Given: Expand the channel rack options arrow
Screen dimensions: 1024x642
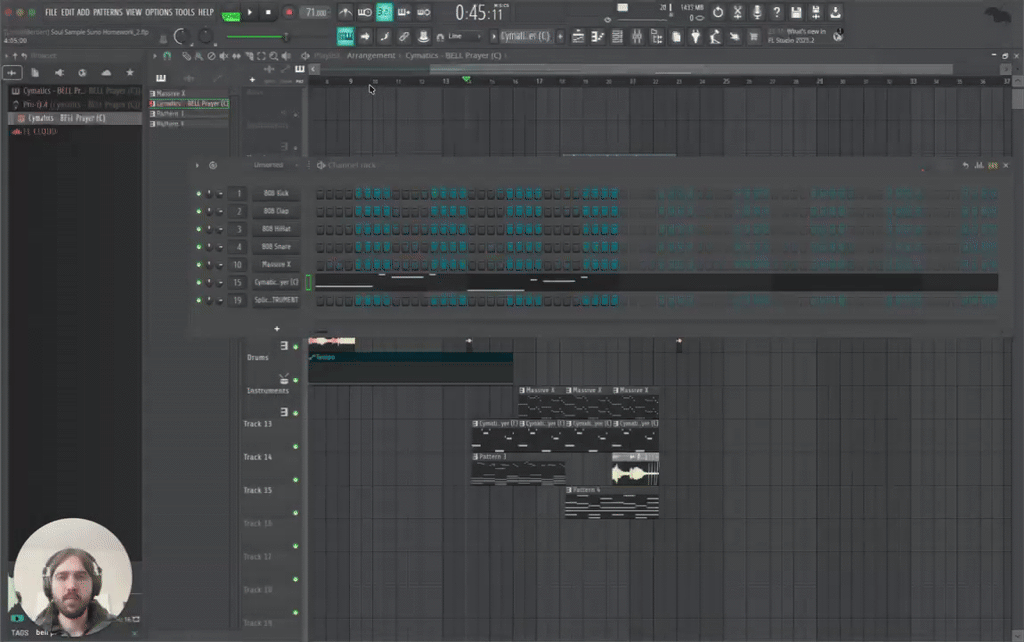Looking at the screenshot, I should click(197, 165).
